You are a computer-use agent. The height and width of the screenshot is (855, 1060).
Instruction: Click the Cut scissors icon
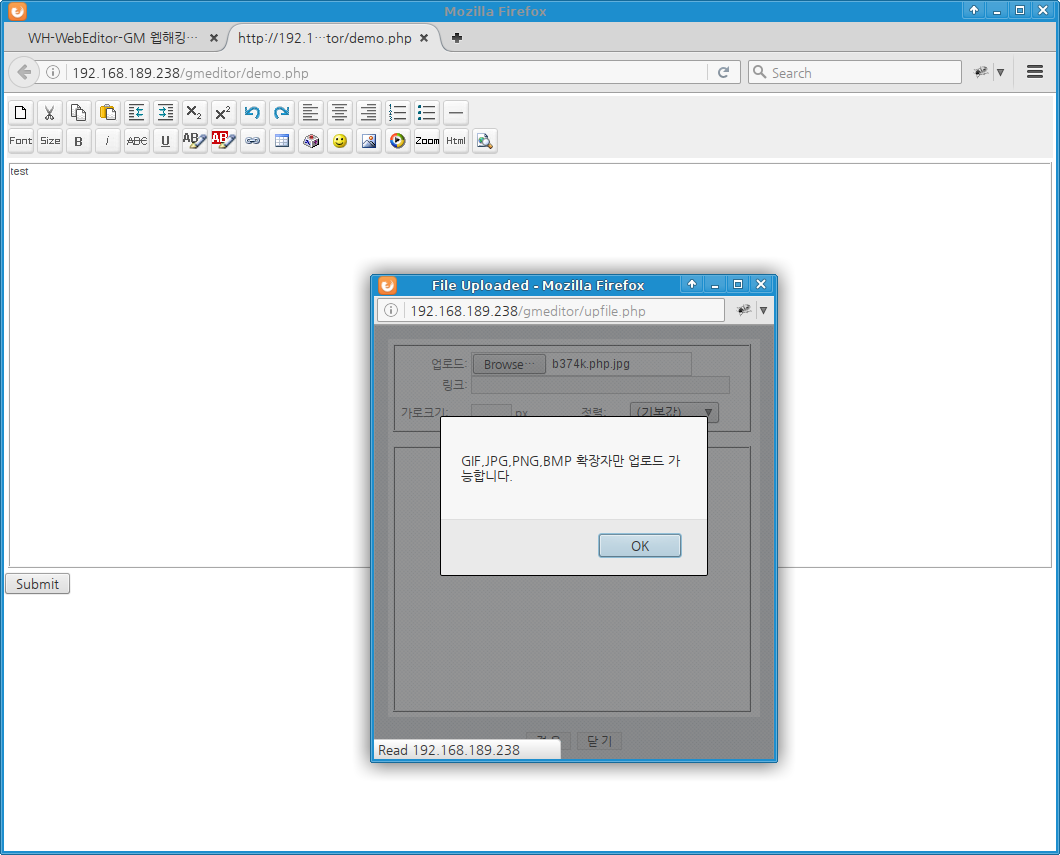tap(49, 112)
